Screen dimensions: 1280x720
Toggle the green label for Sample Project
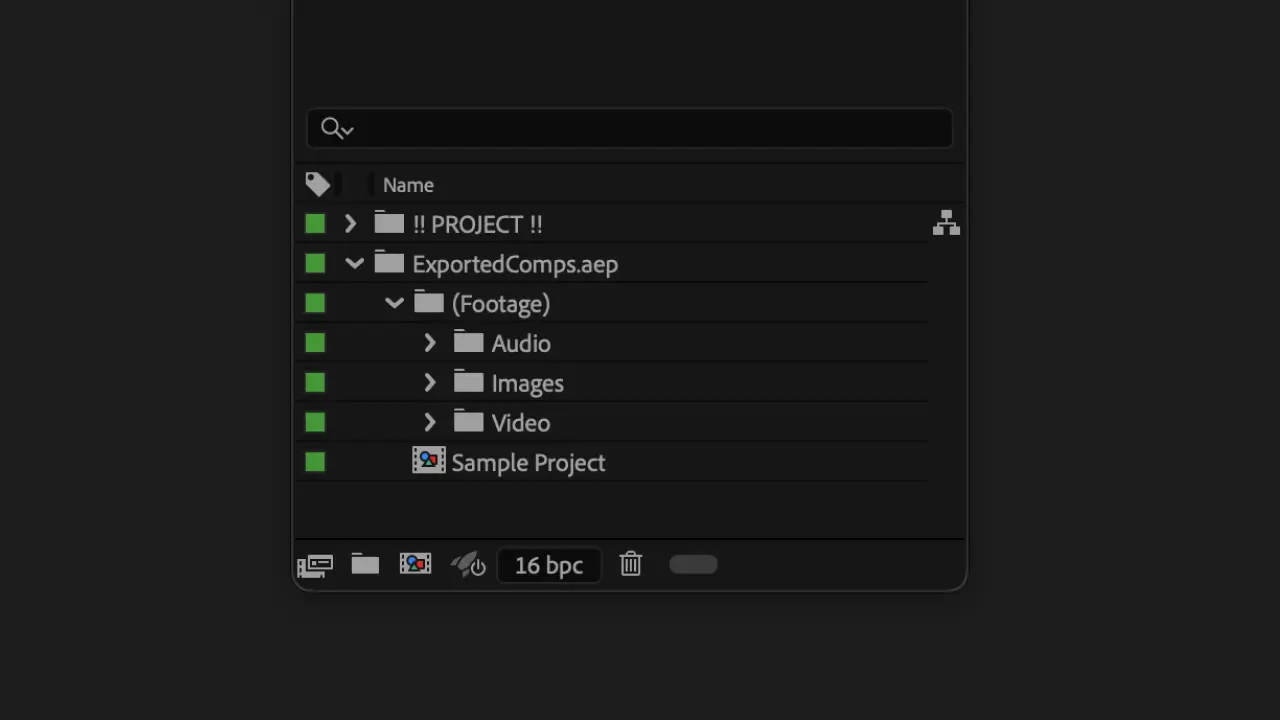pos(315,461)
